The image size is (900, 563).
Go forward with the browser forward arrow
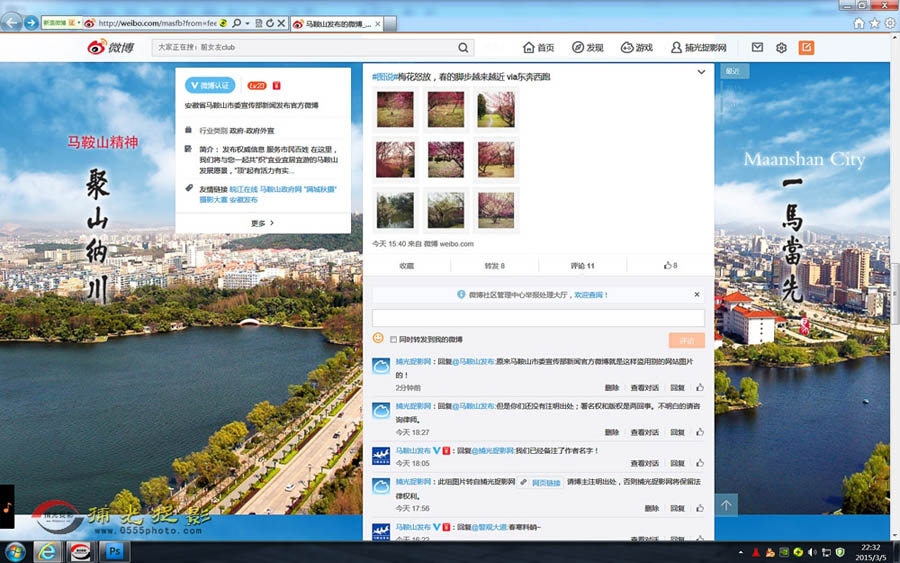(32, 23)
